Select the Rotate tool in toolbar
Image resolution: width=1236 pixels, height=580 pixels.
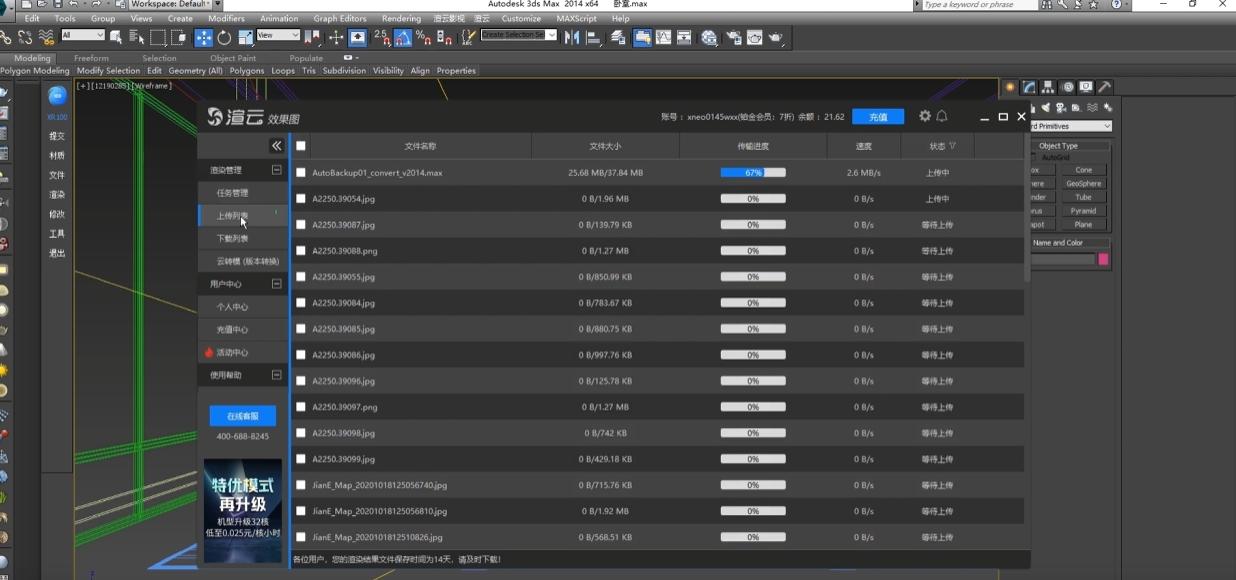click(x=224, y=38)
